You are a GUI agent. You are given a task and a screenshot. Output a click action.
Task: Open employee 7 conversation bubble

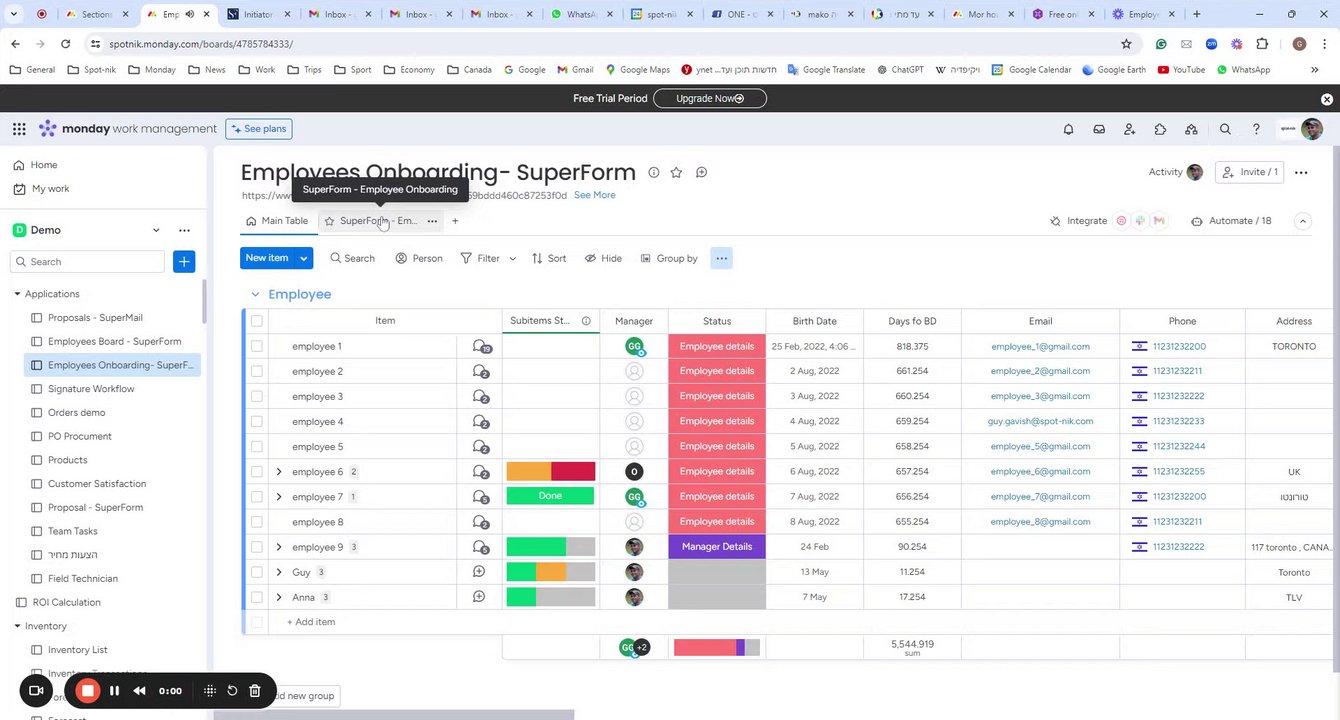click(x=481, y=497)
